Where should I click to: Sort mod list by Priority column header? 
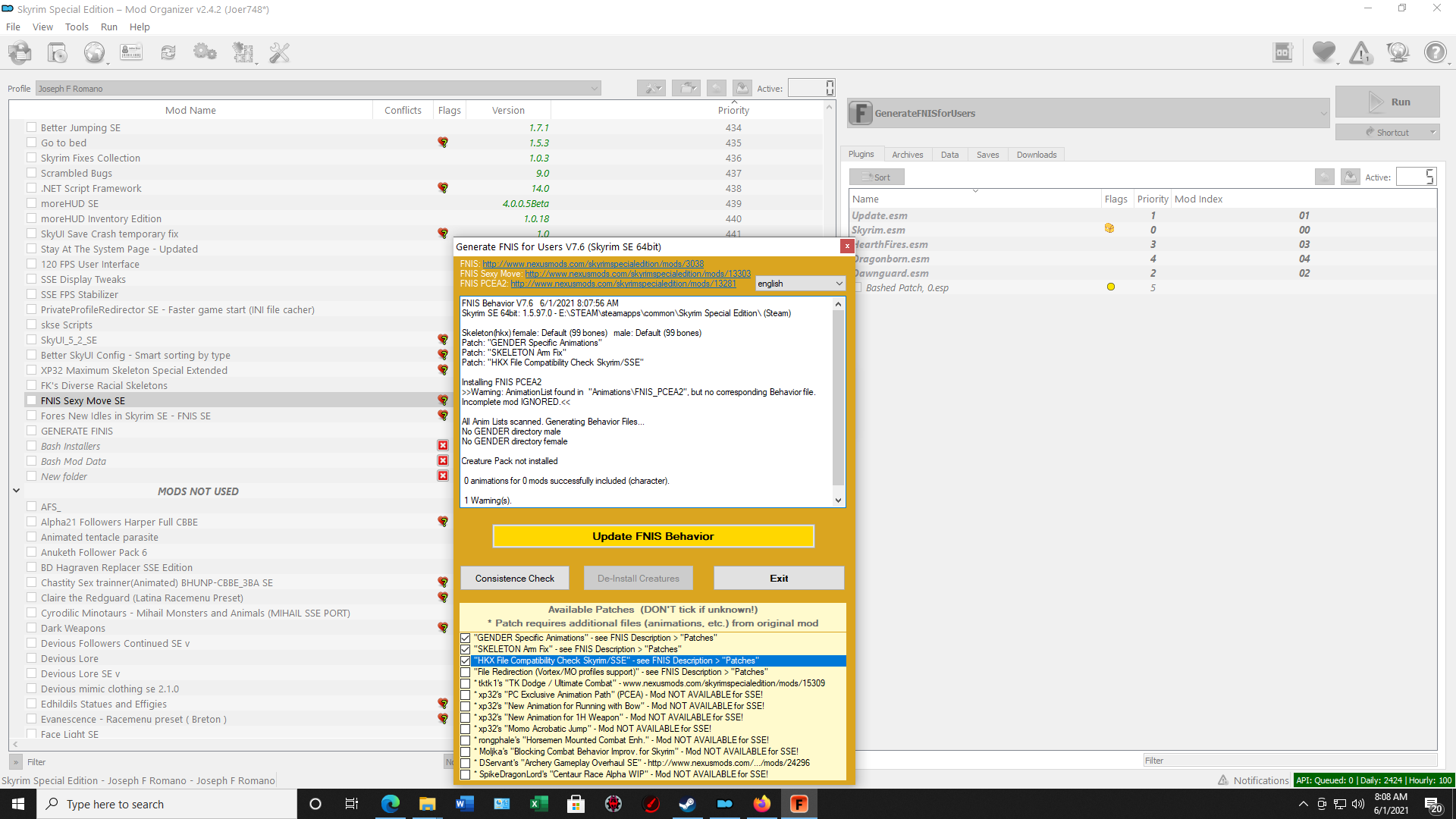[x=733, y=110]
